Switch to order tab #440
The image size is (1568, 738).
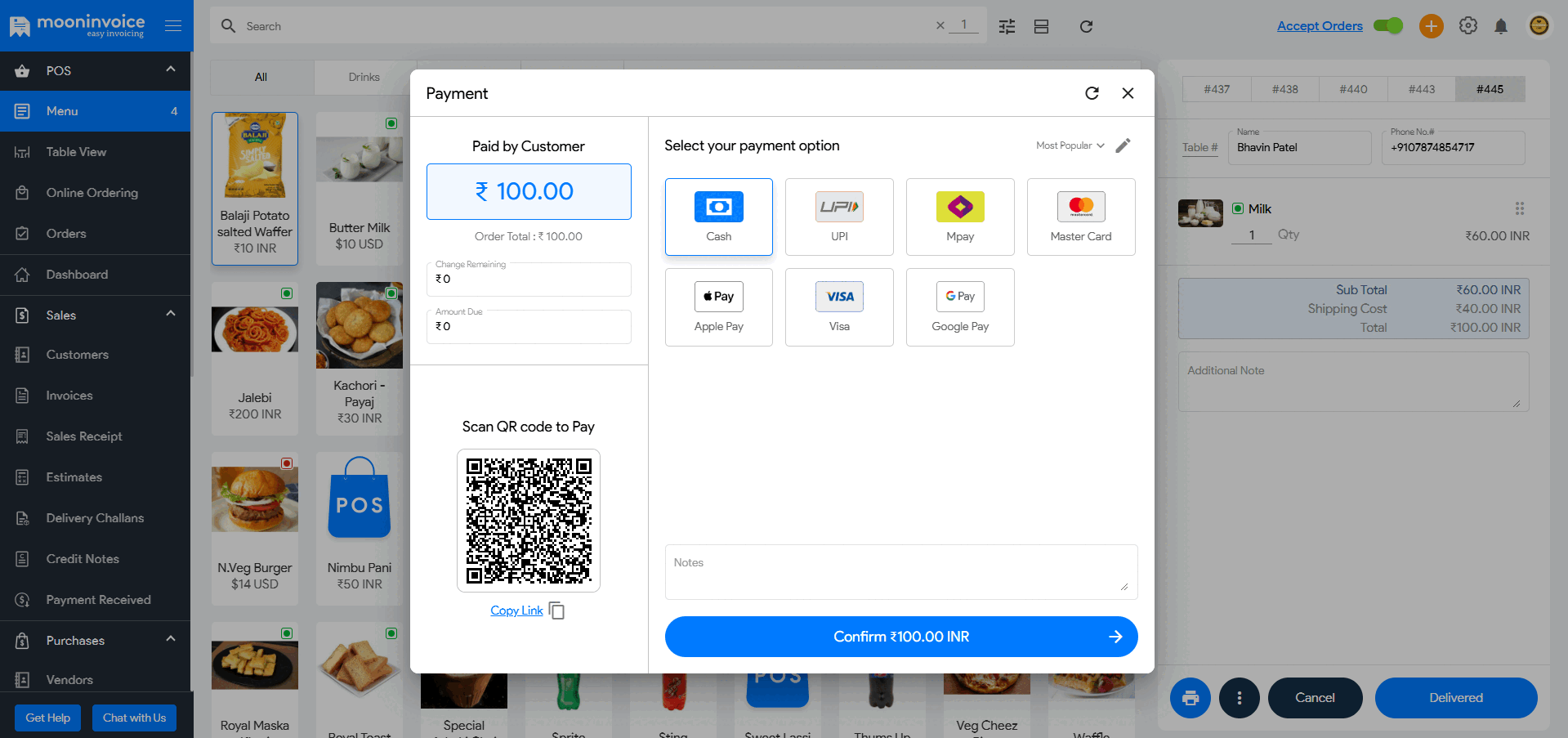click(1353, 89)
